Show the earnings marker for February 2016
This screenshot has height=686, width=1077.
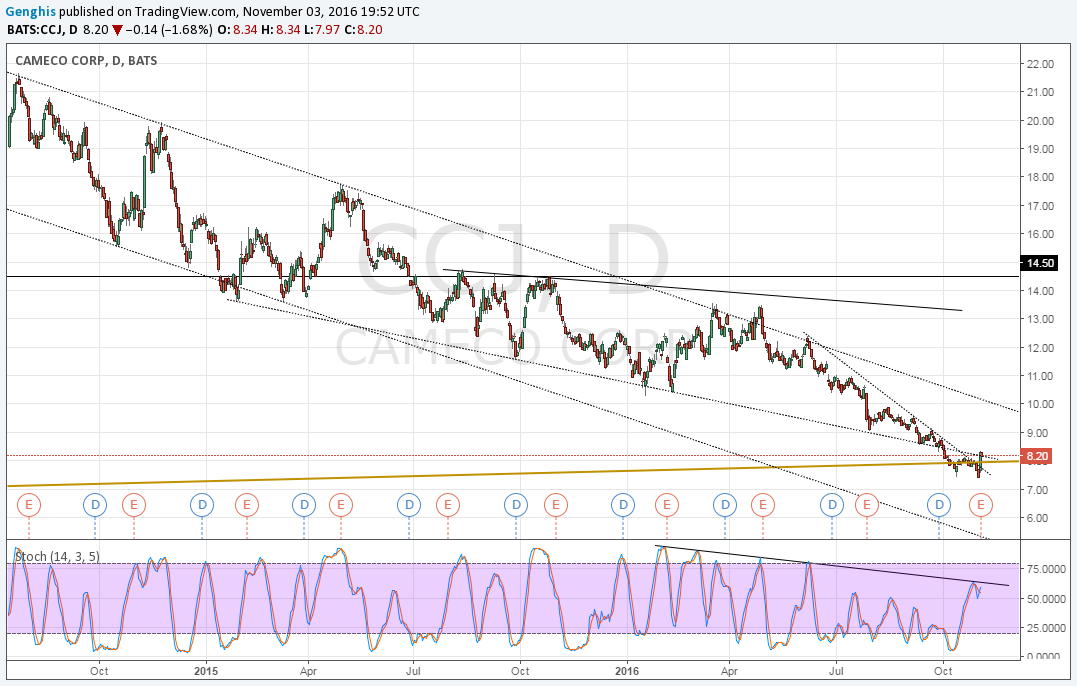(x=666, y=505)
